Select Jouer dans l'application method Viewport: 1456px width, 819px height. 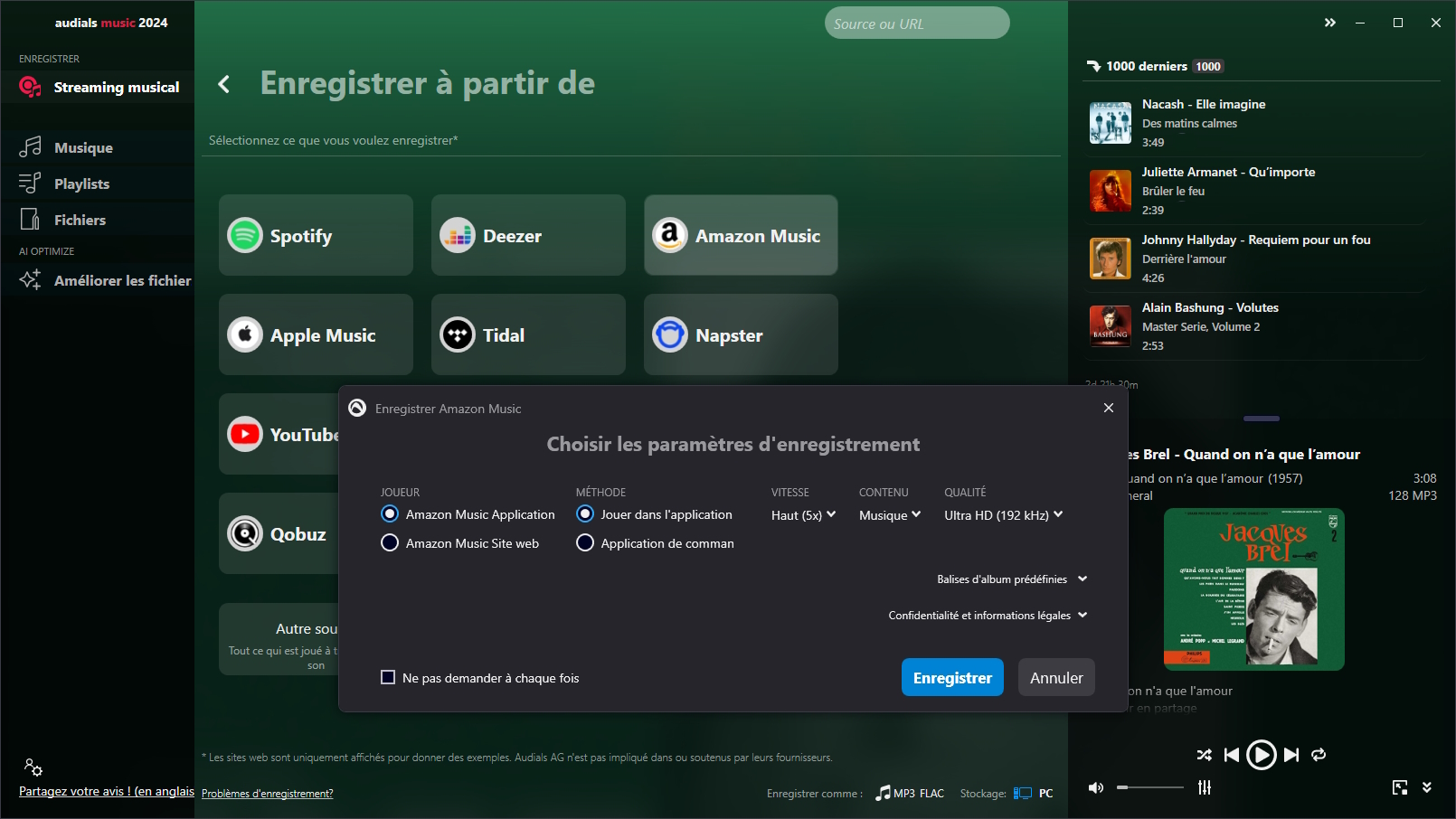point(585,513)
